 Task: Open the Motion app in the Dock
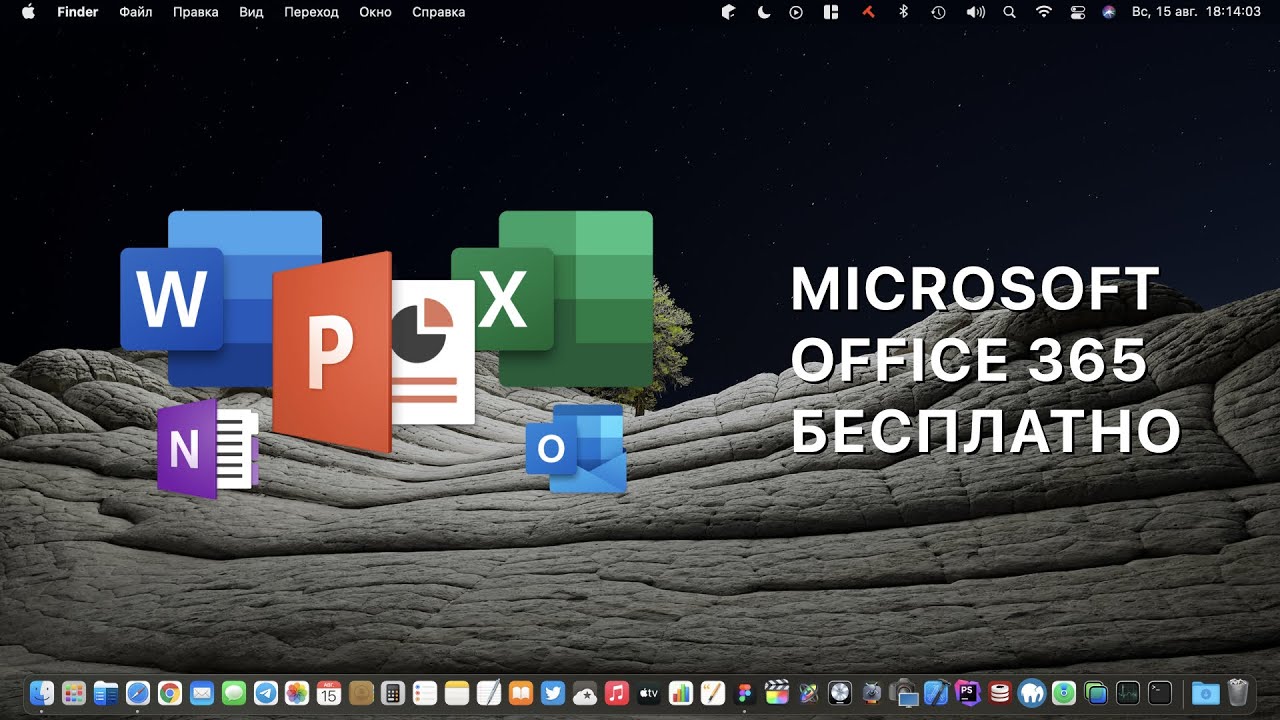pyautogui.click(x=808, y=692)
